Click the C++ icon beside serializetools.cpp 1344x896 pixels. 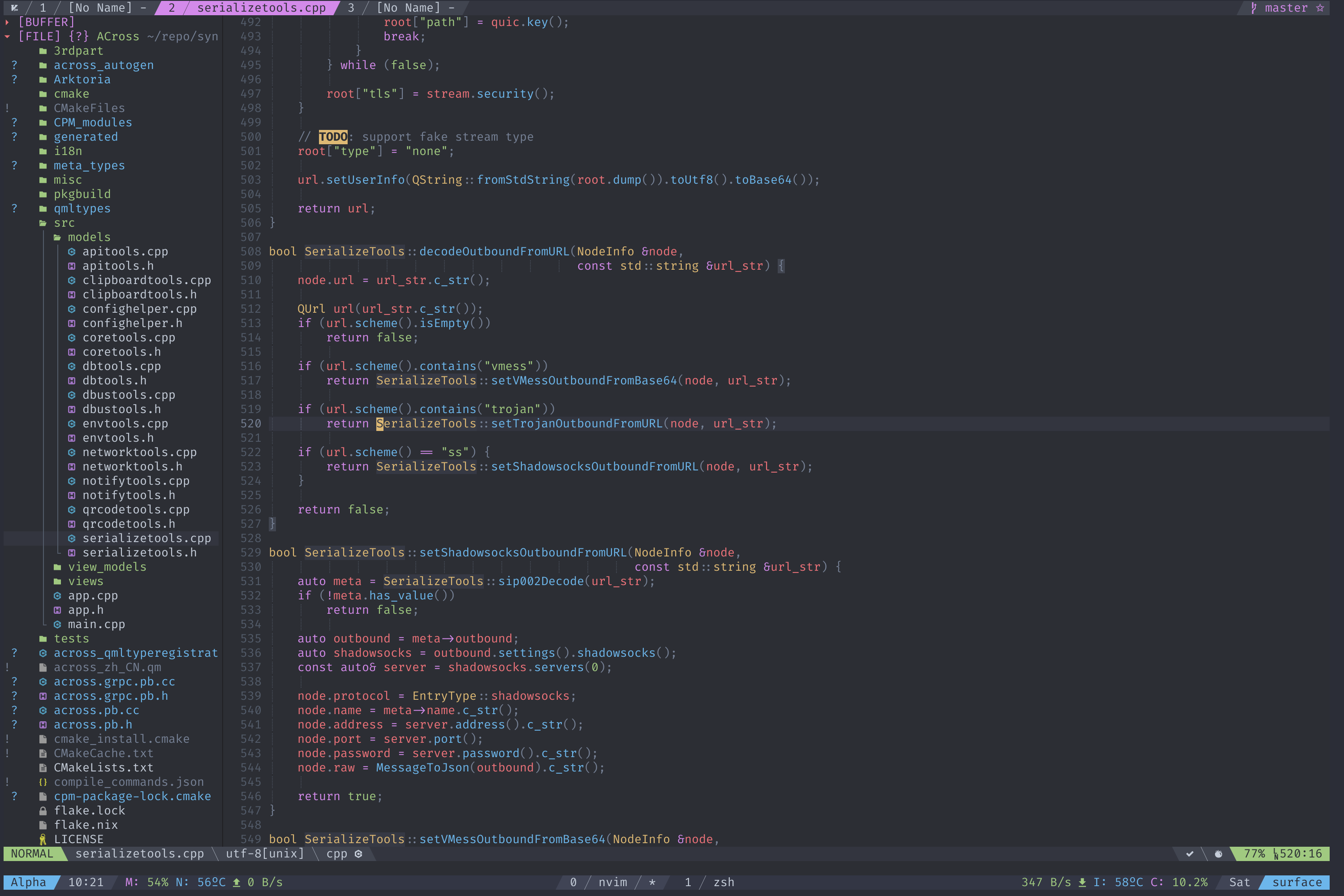[x=71, y=538]
